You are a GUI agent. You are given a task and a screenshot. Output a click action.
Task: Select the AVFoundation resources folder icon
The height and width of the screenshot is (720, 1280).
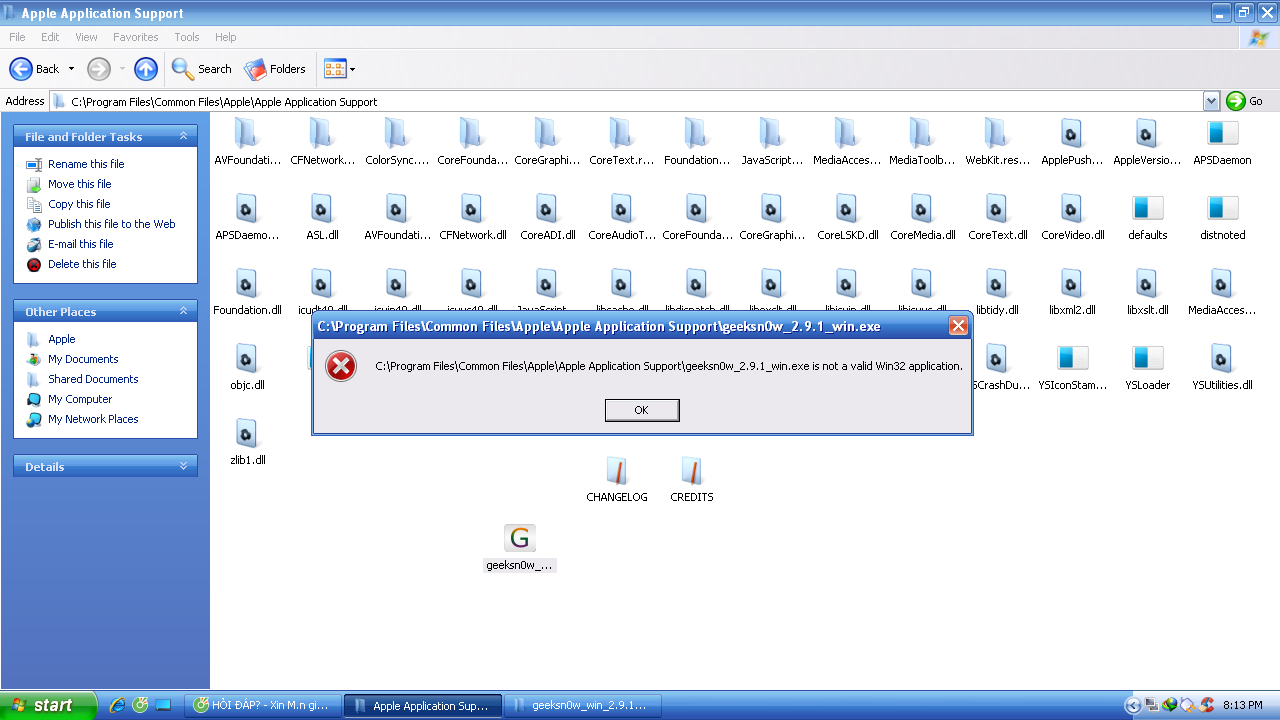pos(246,133)
